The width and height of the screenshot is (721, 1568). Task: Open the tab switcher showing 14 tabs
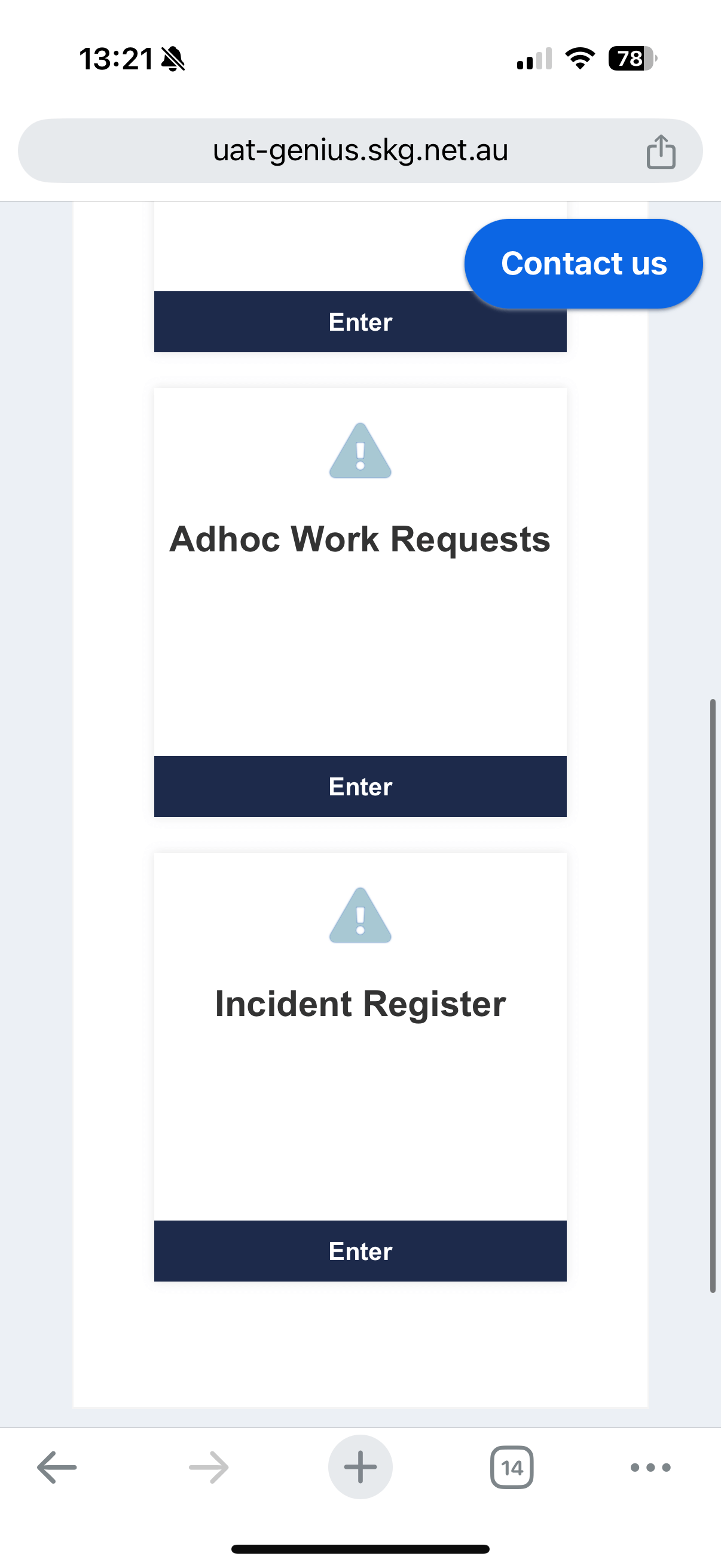pos(512,1467)
